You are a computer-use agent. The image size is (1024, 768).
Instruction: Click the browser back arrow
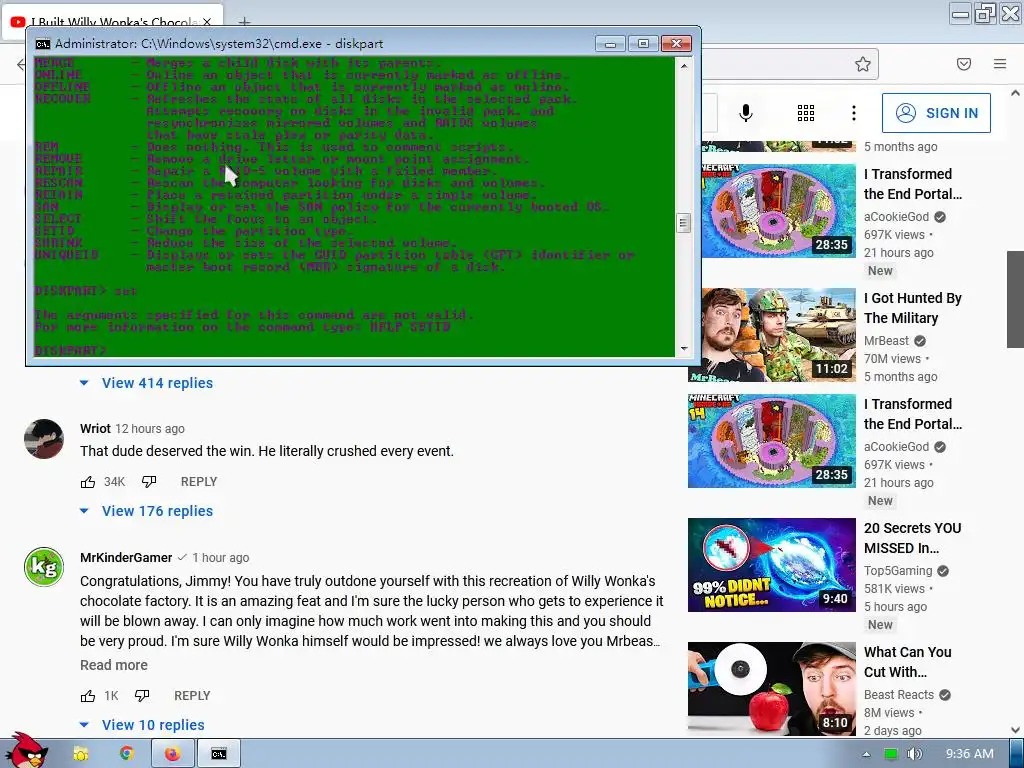coord(20,64)
